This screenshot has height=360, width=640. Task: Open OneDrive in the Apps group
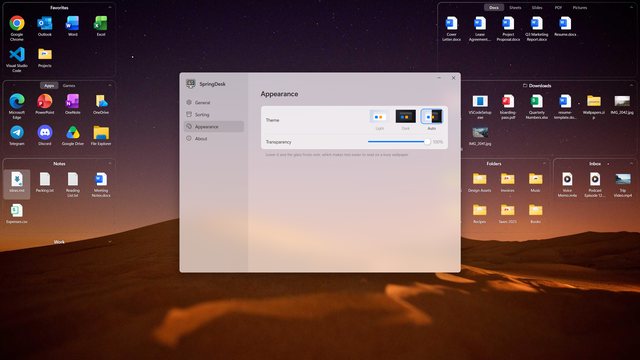(101, 104)
